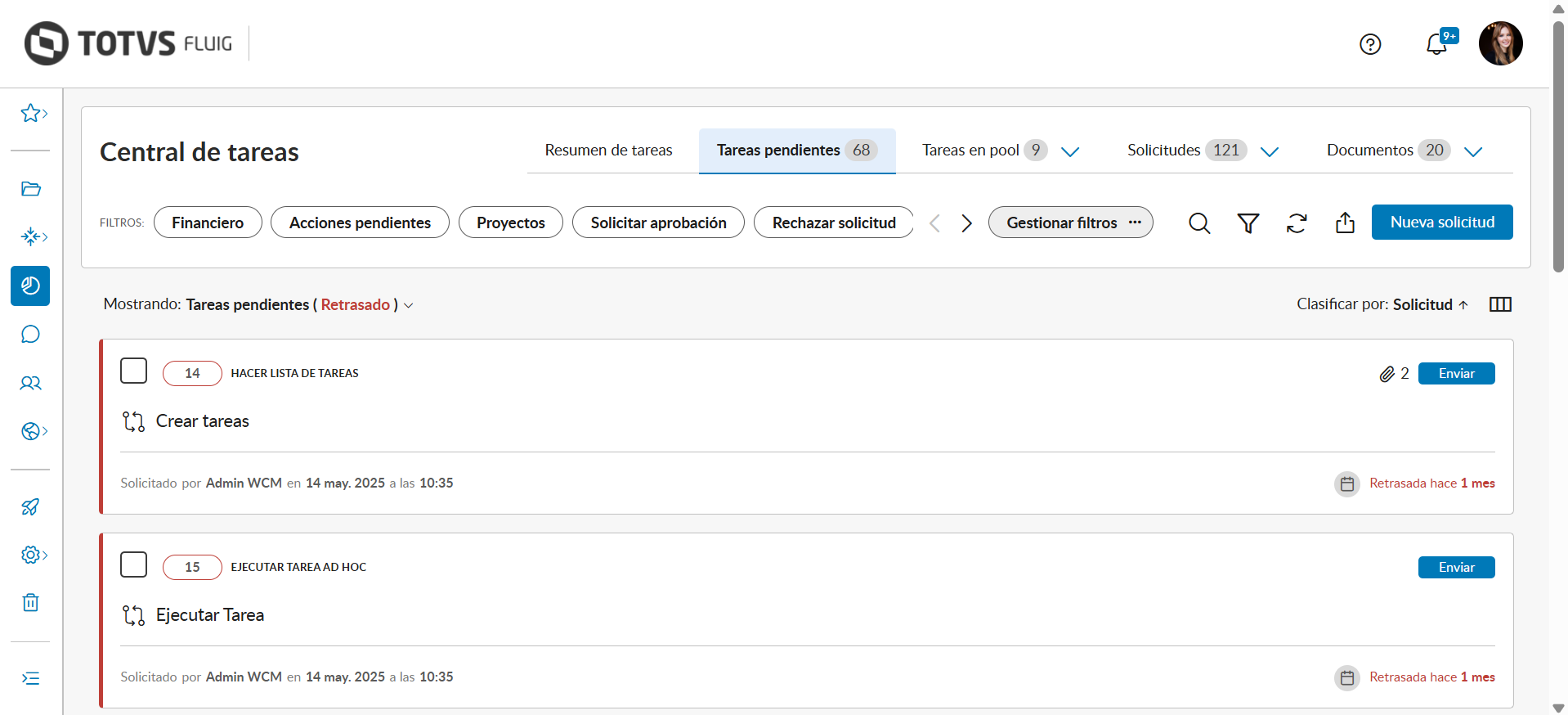This screenshot has height=715, width=1568.
Task: Click the Nueva solicitud button
Action: click(1441, 223)
